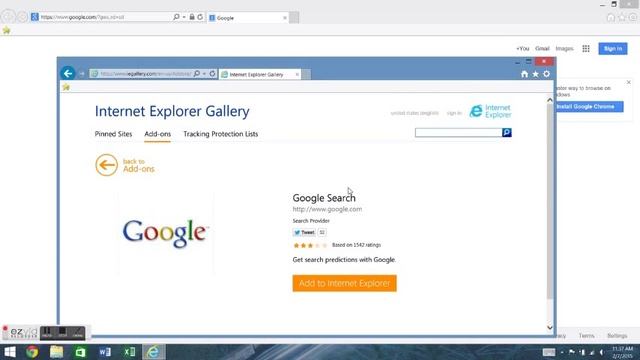The height and width of the screenshot is (360, 640).
Task: Open the http://www.google.com link
Action: 327,209
